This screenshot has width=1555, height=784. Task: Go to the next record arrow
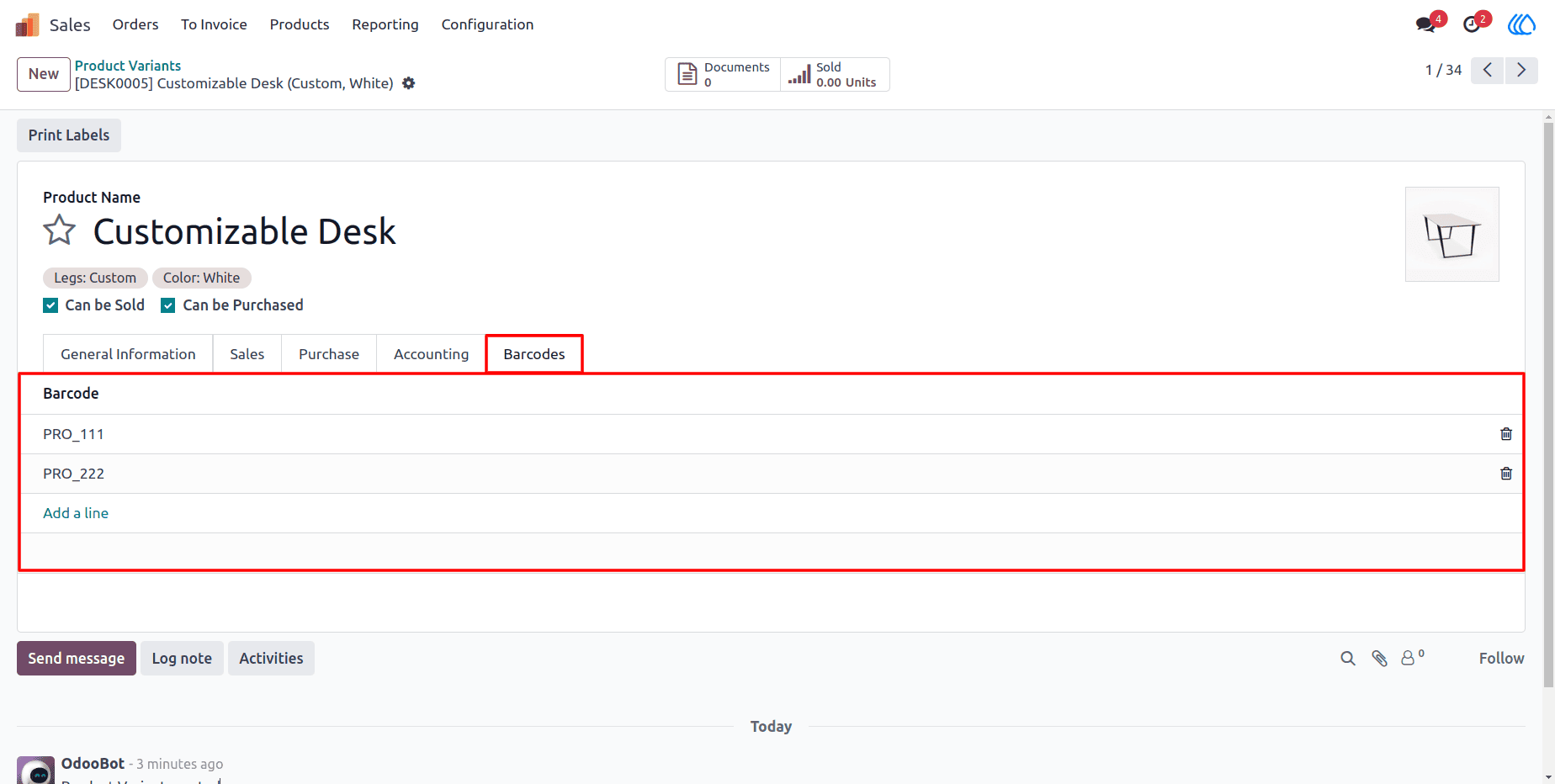(1521, 70)
